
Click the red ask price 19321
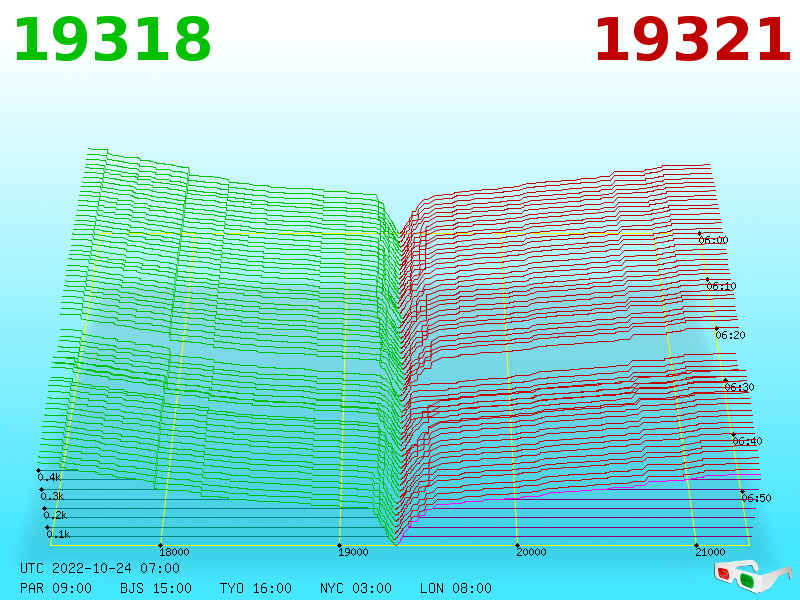[692, 40]
